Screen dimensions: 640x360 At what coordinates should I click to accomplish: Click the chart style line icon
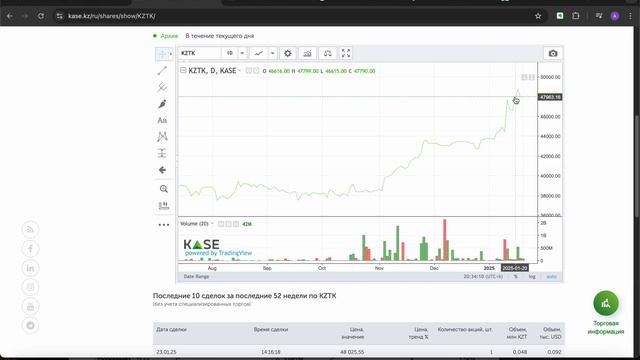coord(258,53)
